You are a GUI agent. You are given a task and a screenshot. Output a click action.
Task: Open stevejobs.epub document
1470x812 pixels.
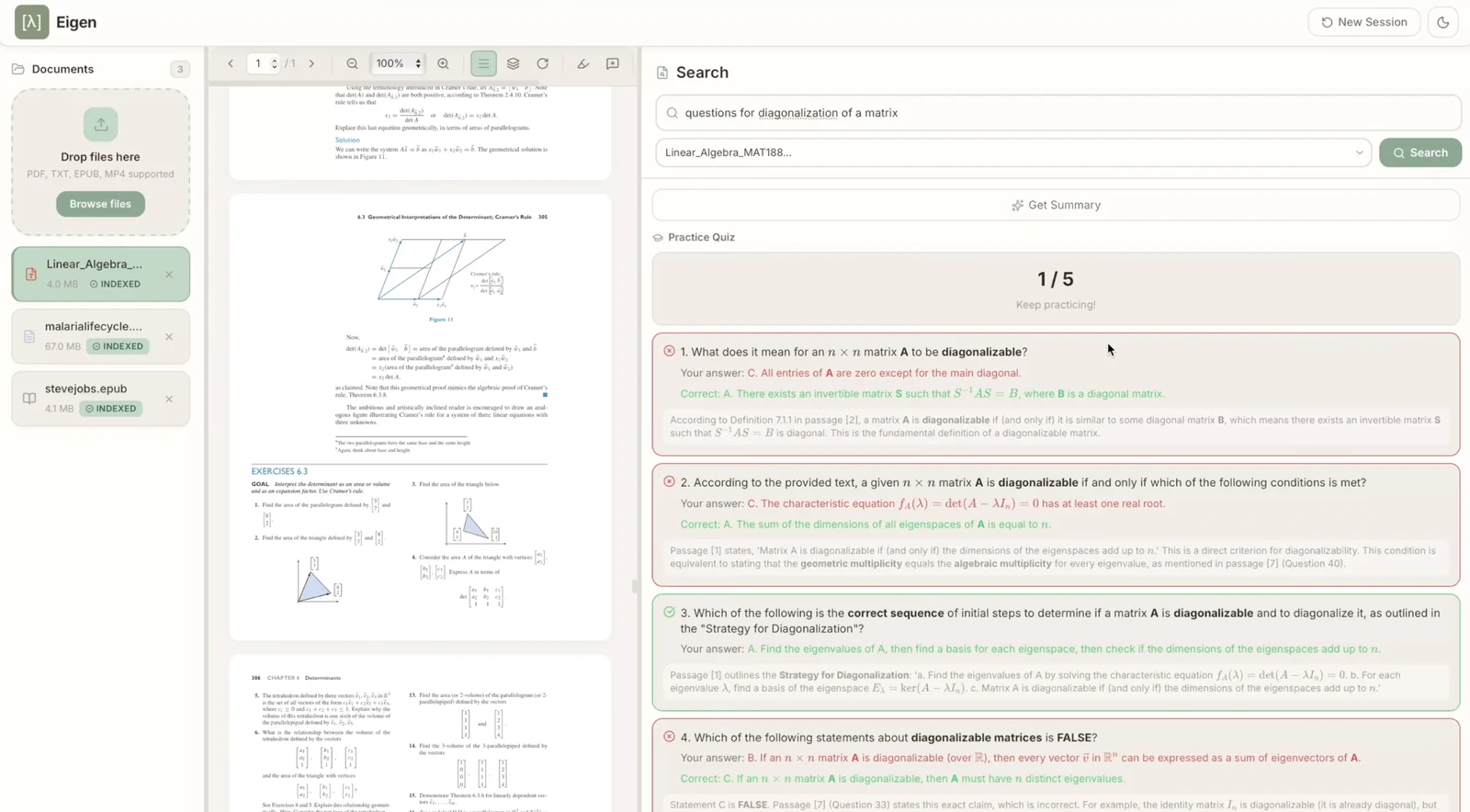pyautogui.click(x=101, y=399)
